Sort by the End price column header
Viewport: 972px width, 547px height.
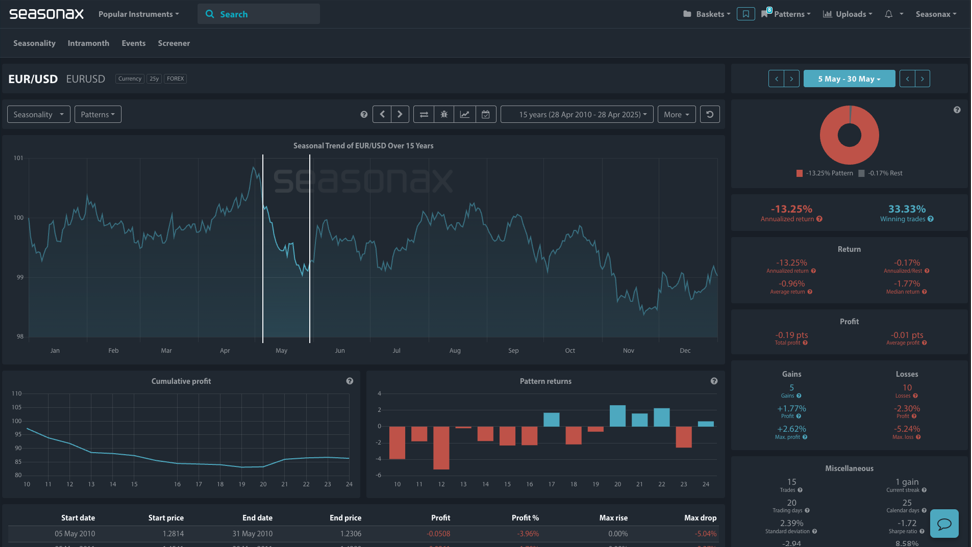[345, 517]
